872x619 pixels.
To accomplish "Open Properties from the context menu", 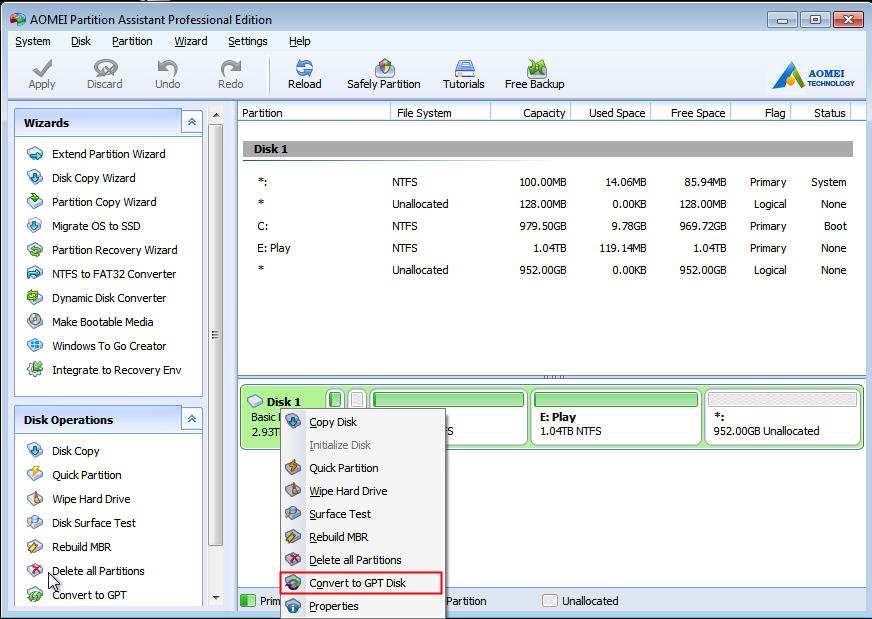I will click(363, 606).
